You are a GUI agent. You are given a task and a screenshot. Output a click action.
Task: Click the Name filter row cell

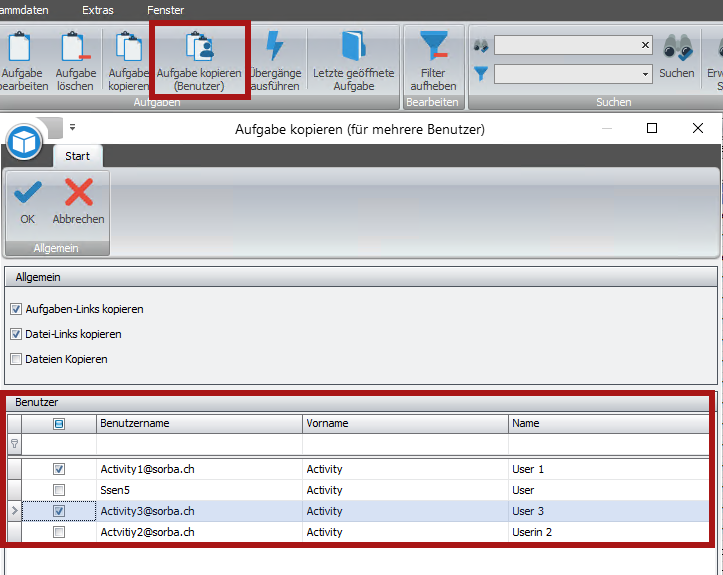[609, 444]
